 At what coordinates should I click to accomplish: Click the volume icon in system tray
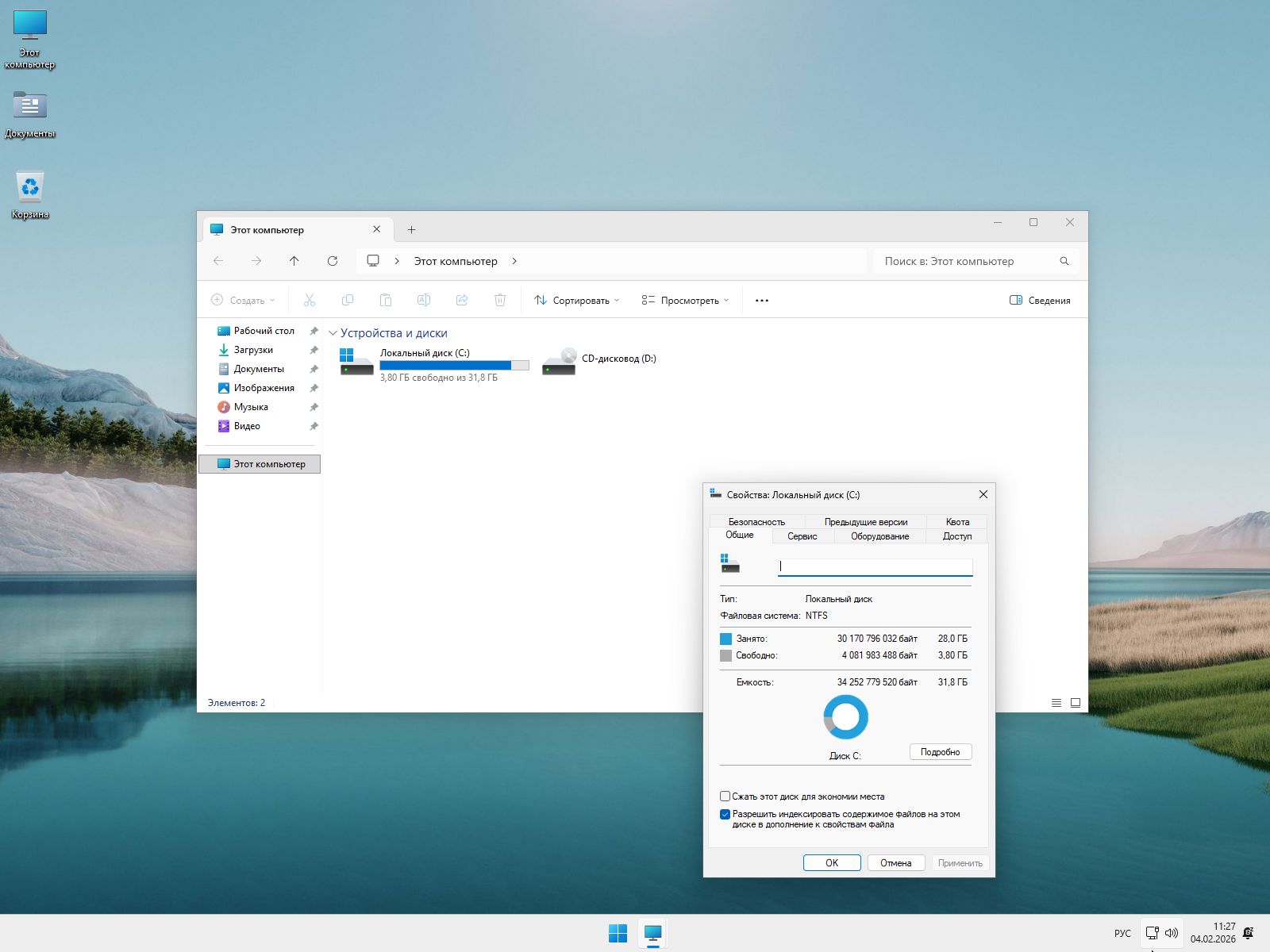pos(1172,933)
